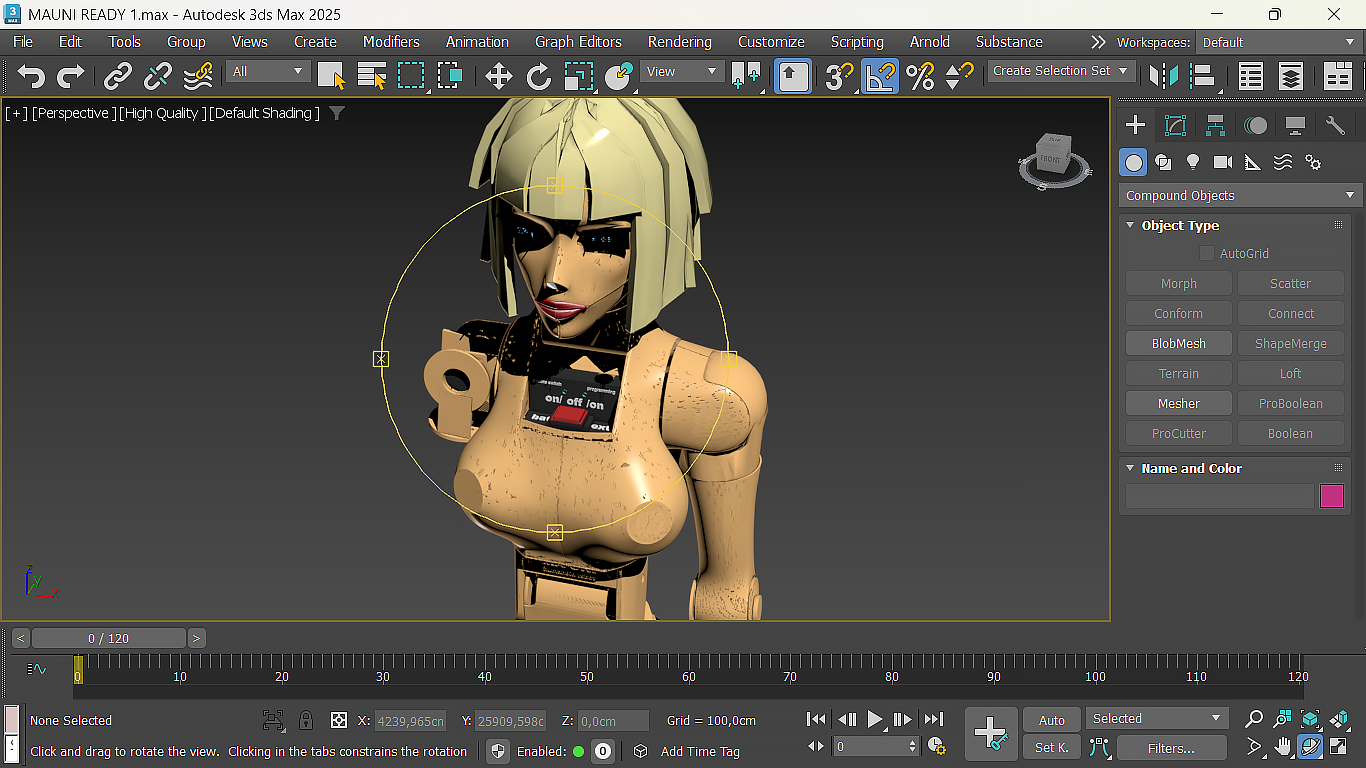Click the Mesher button
The image size is (1366, 768).
click(x=1179, y=403)
